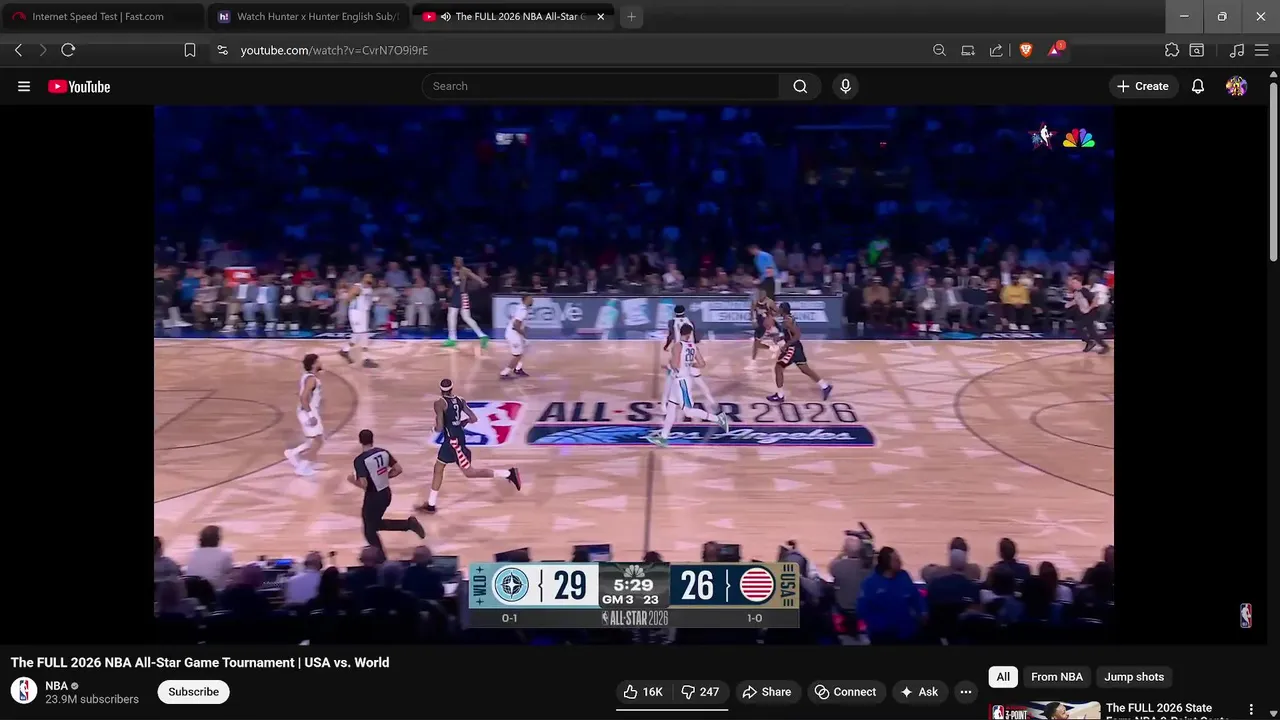Open the tab search panel icon

coord(1197,50)
